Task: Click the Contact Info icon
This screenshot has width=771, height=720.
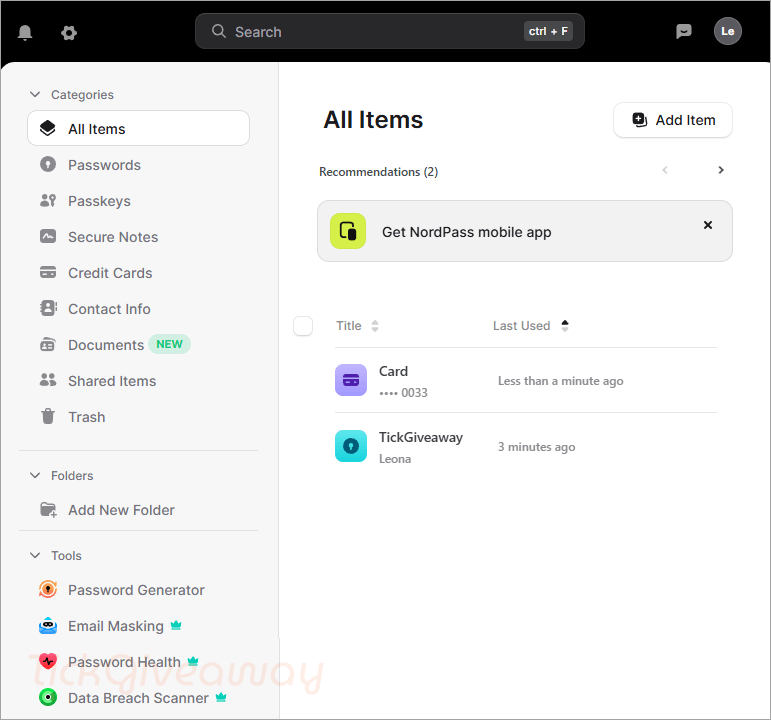Action: coord(48,308)
